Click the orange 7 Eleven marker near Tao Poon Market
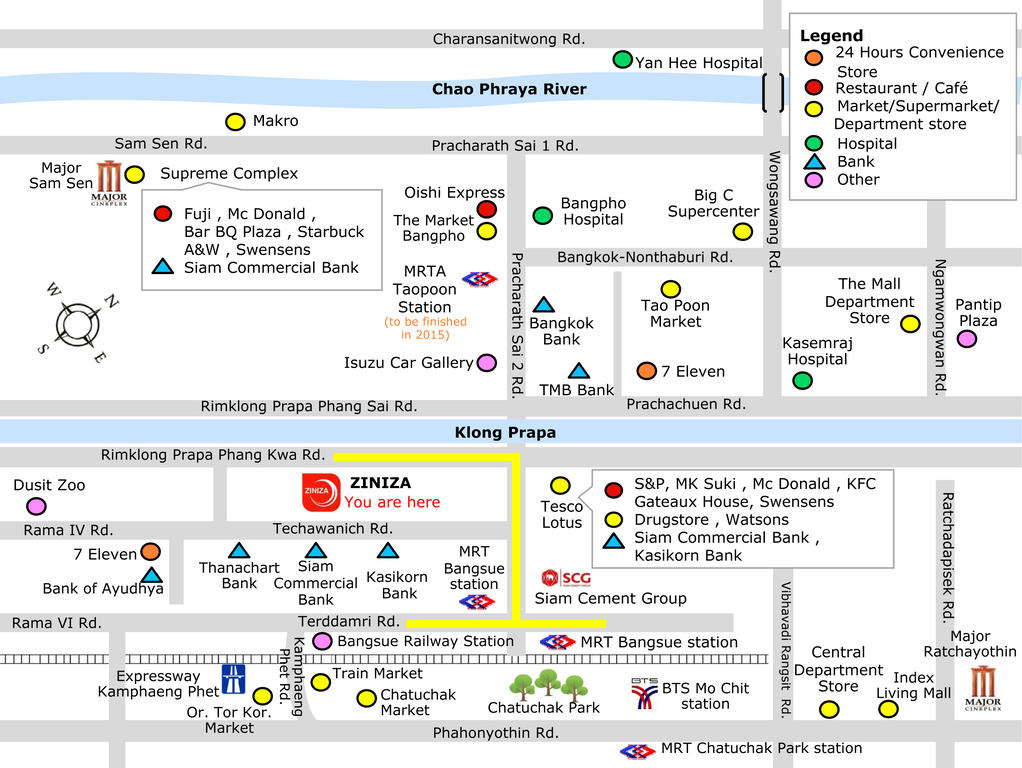 coord(647,371)
